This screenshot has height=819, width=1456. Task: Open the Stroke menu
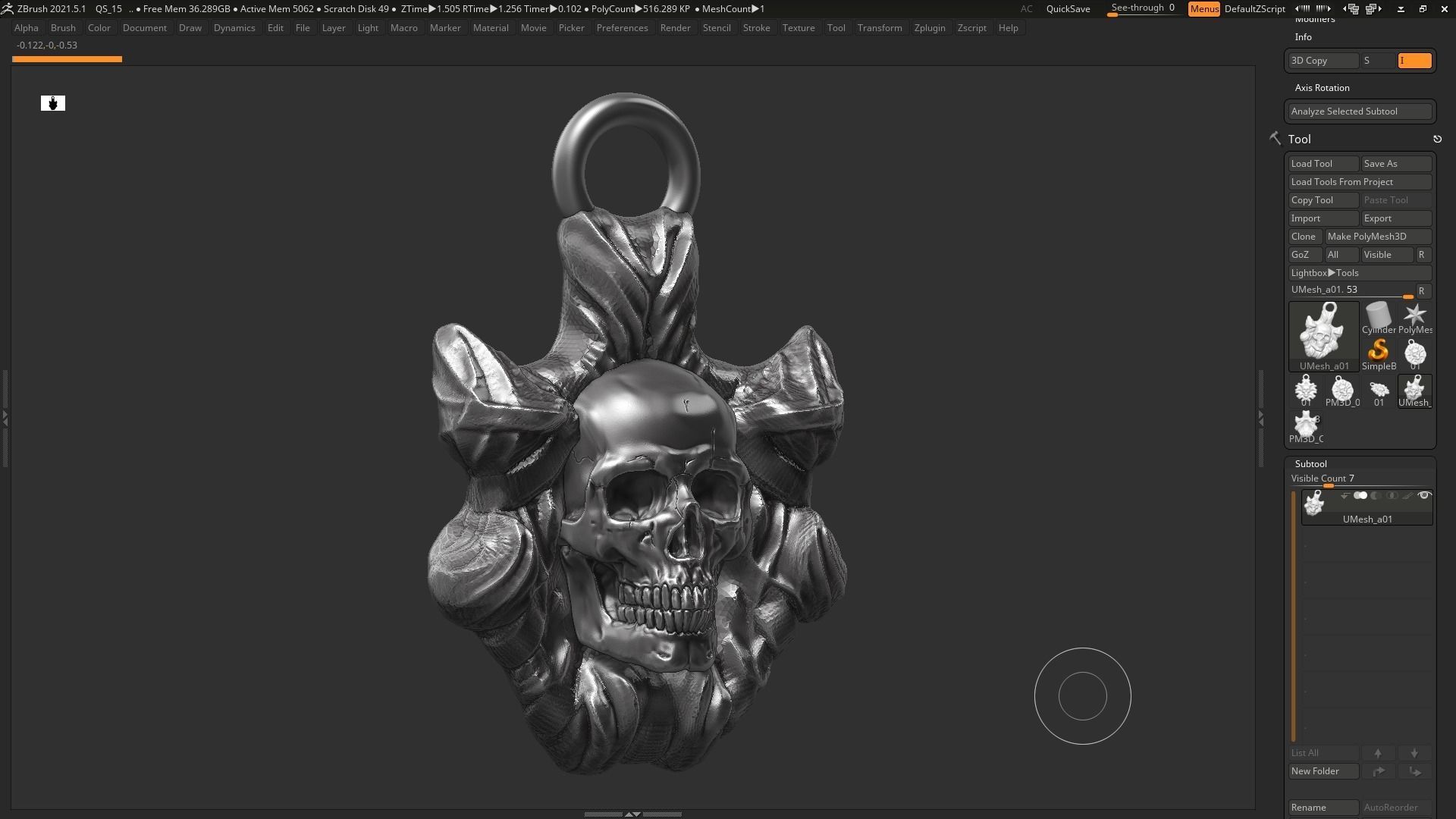point(756,28)
